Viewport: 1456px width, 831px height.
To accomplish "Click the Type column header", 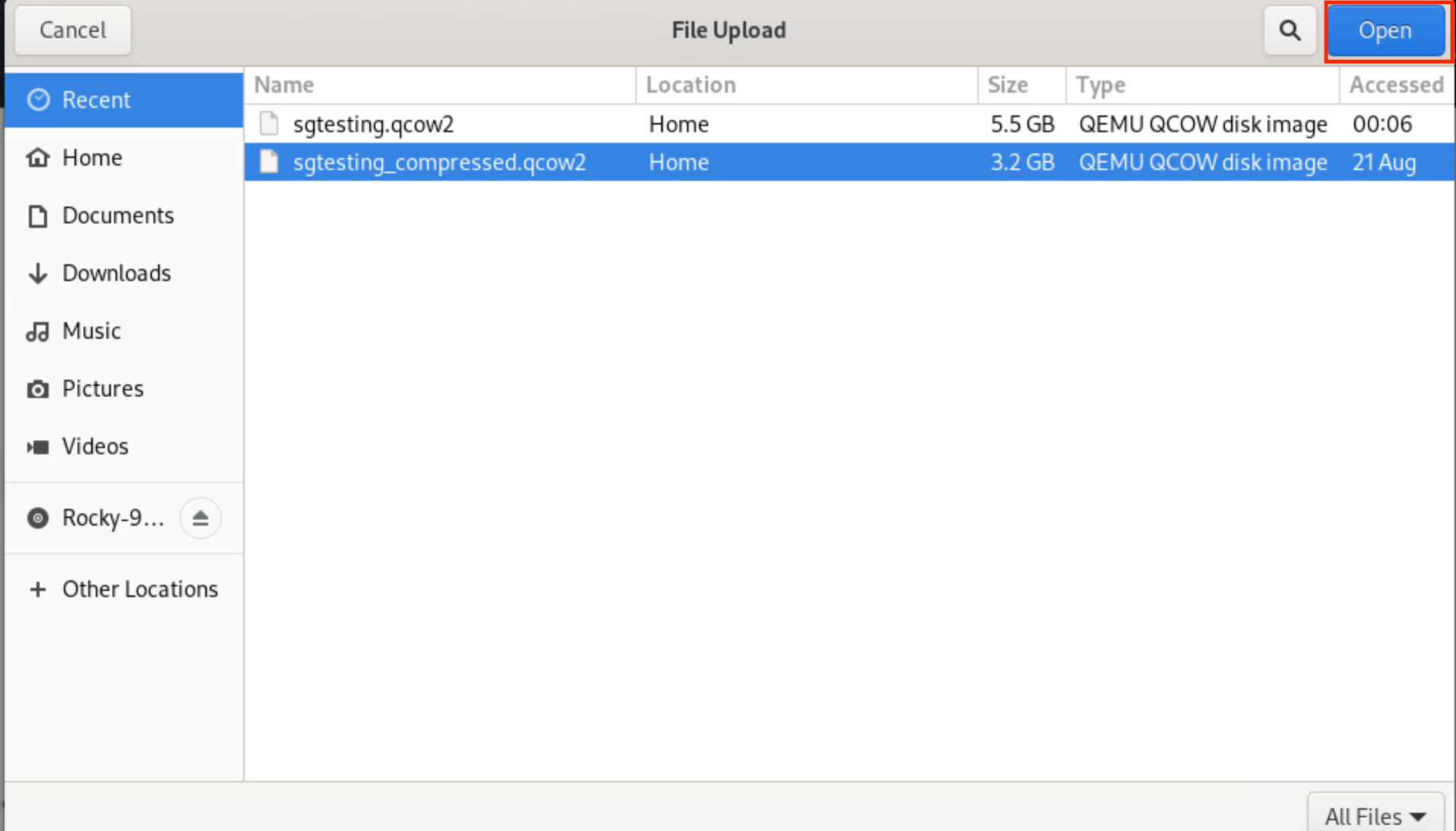I will pyautogui.click(x=1100, y=85).
